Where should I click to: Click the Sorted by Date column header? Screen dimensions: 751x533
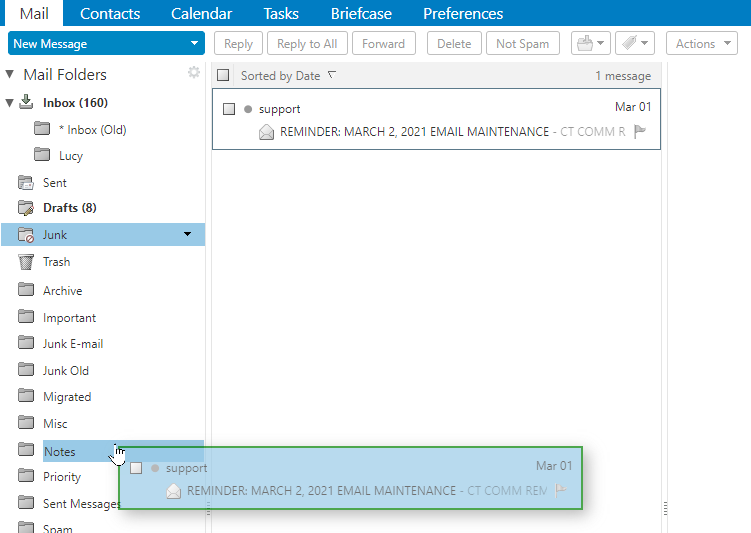pos(280,76)
